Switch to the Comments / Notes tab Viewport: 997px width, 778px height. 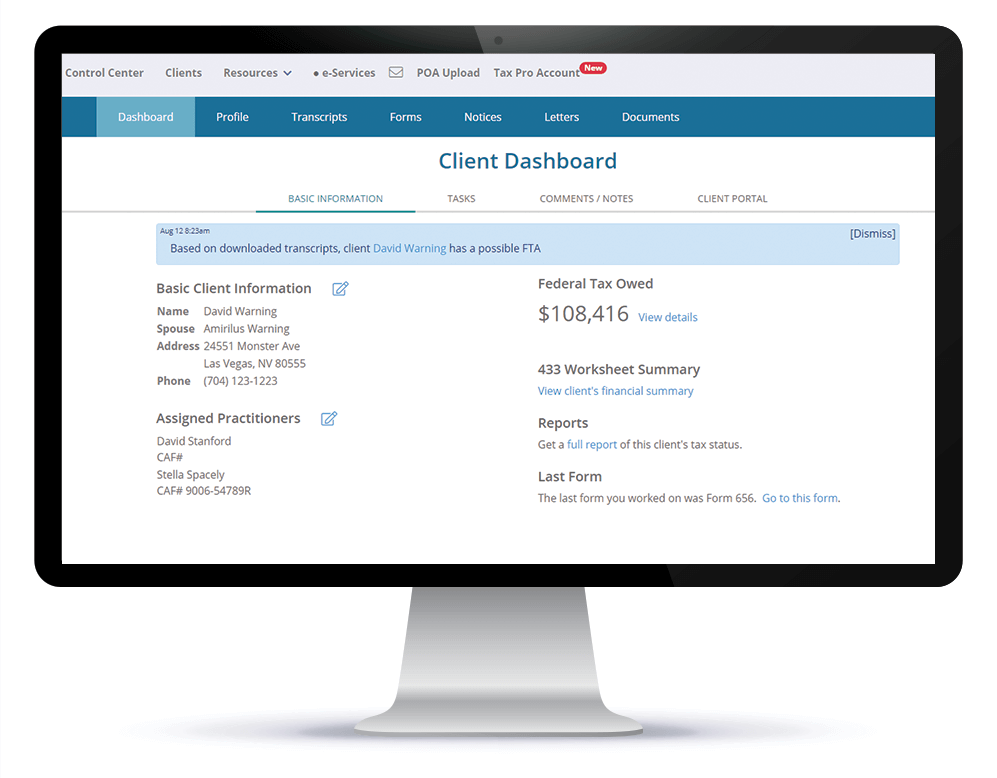coord(586,198)
